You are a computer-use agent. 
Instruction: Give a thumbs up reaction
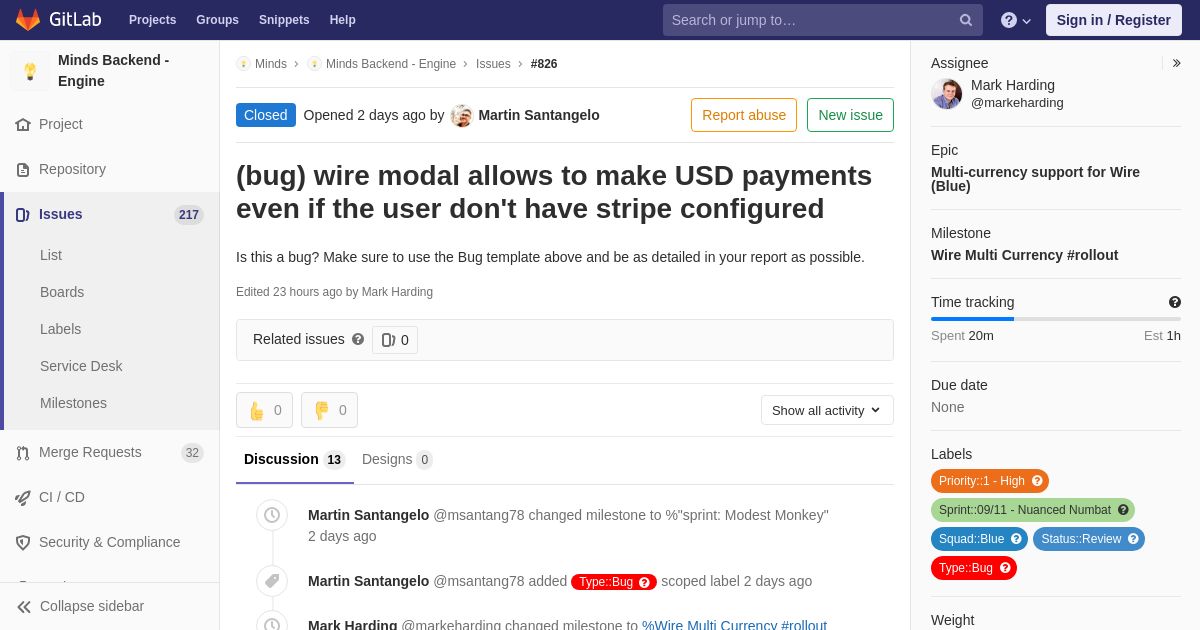pyautogui.click(x=264, y=410)
